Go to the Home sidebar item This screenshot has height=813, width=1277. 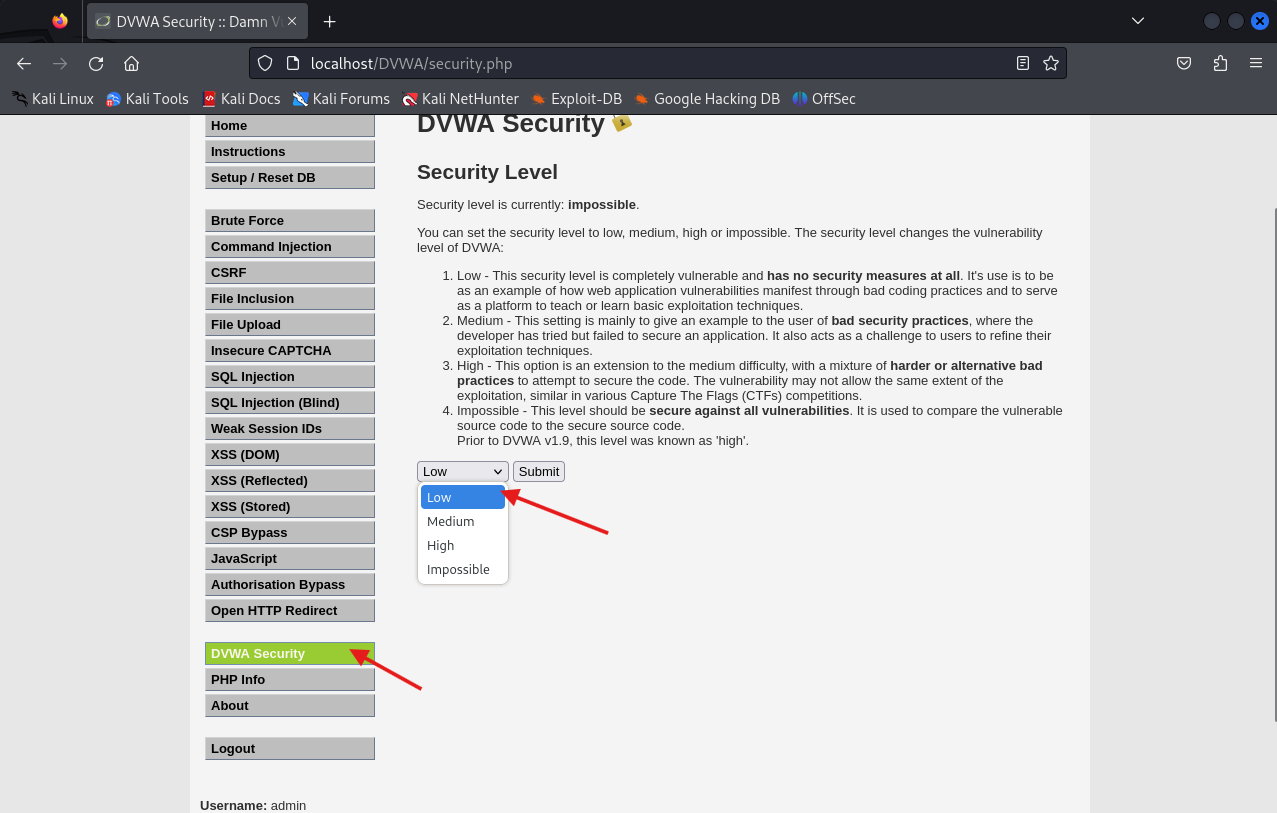click(x=290, y=126)
